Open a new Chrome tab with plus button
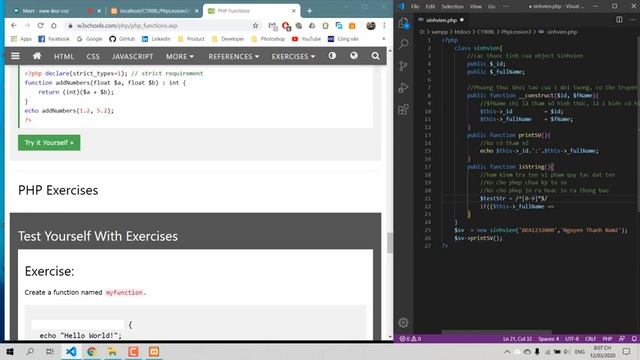This screenshot has width=640, height=360. (x=309, y=11)
